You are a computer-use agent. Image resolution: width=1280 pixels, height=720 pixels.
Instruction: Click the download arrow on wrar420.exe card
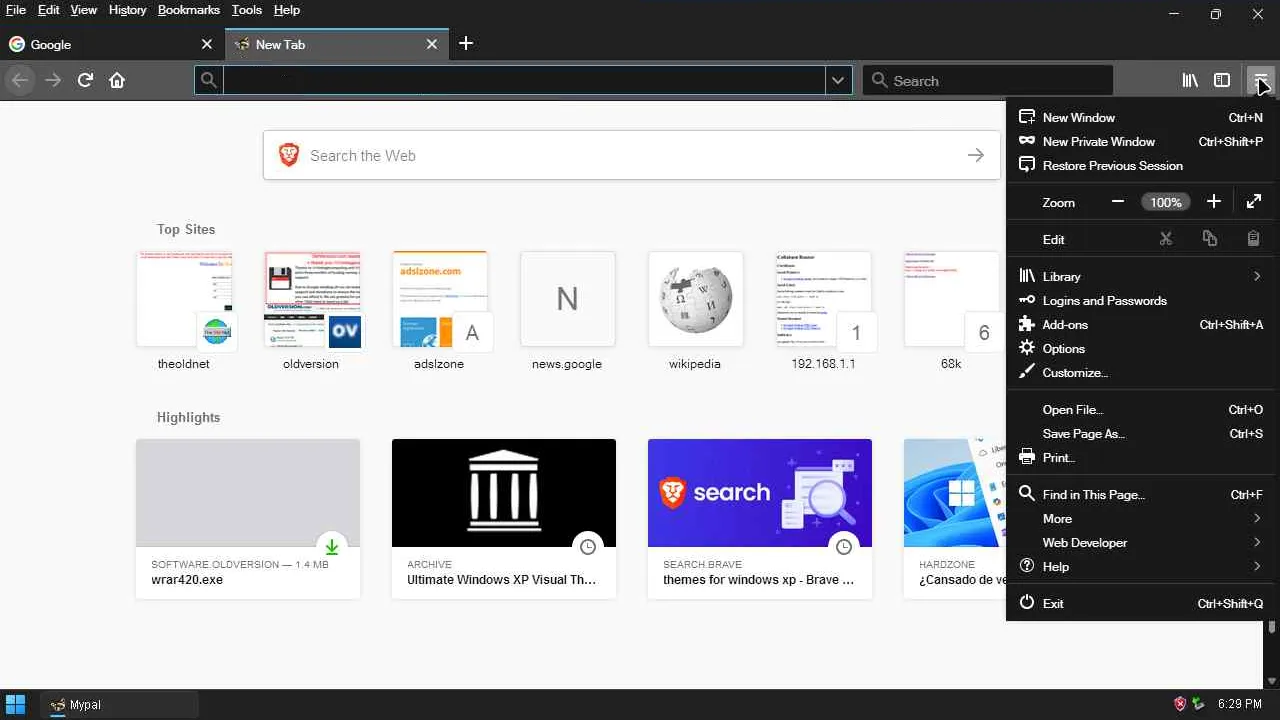[332, 547]
